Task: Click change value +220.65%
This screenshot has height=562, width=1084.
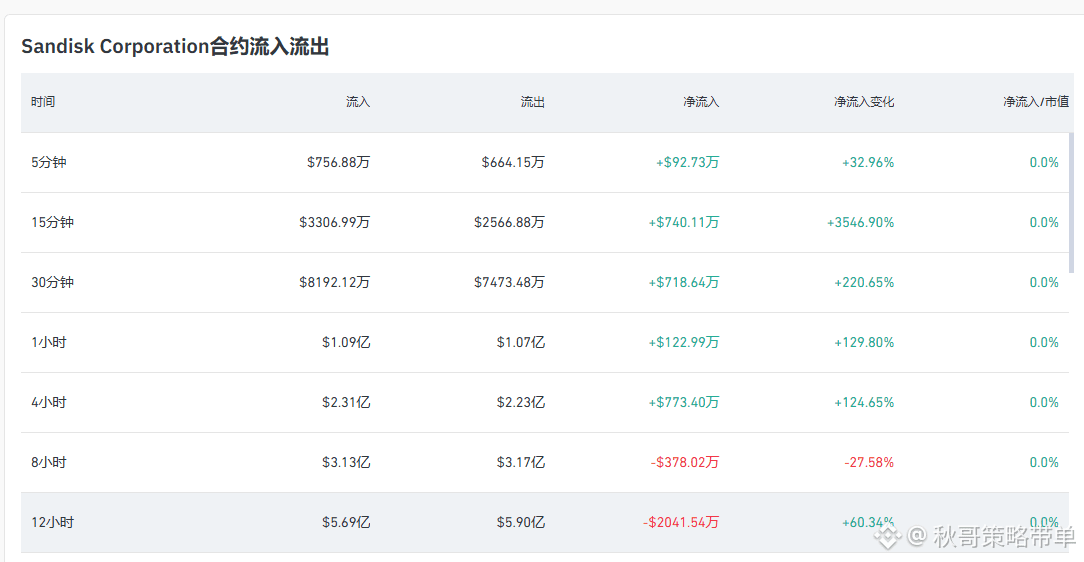Action: pyautogui.click(x=864, y=283)
